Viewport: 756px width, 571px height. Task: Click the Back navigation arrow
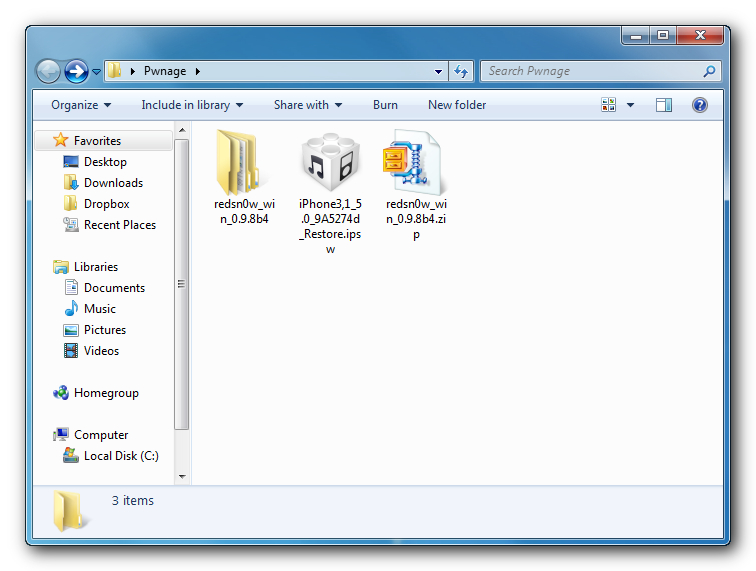point(48,71)
